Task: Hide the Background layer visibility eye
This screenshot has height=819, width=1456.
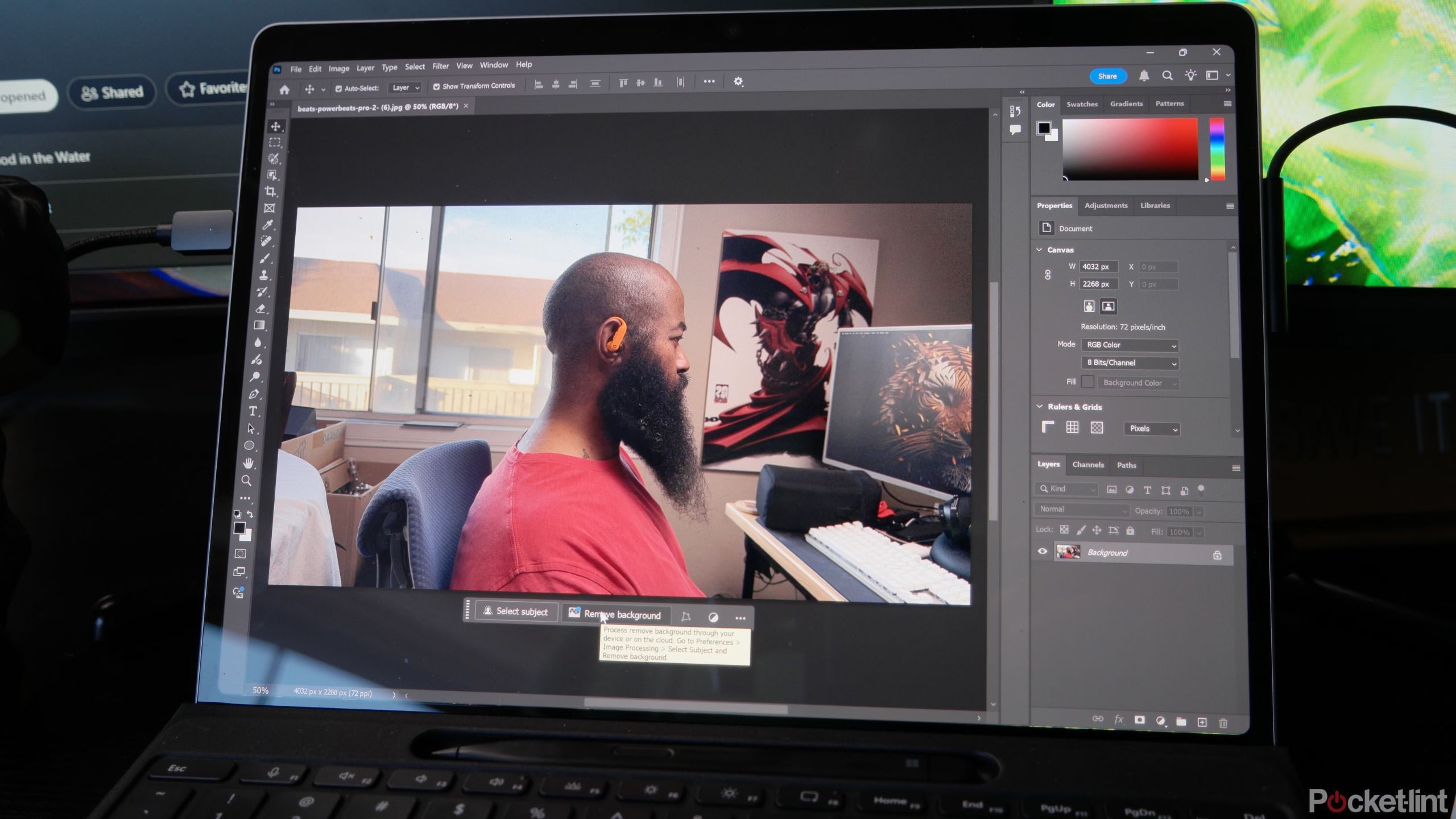Action: click(x=1042, y=551)
